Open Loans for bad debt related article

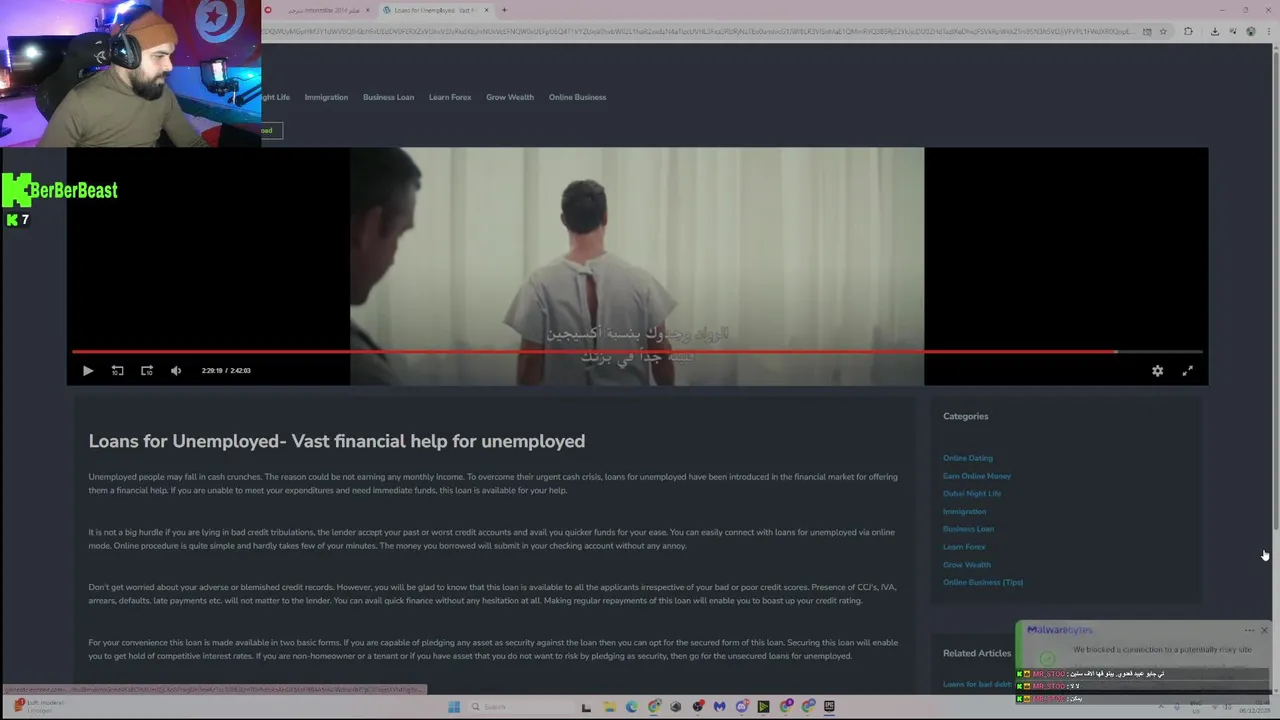(978, 685)
